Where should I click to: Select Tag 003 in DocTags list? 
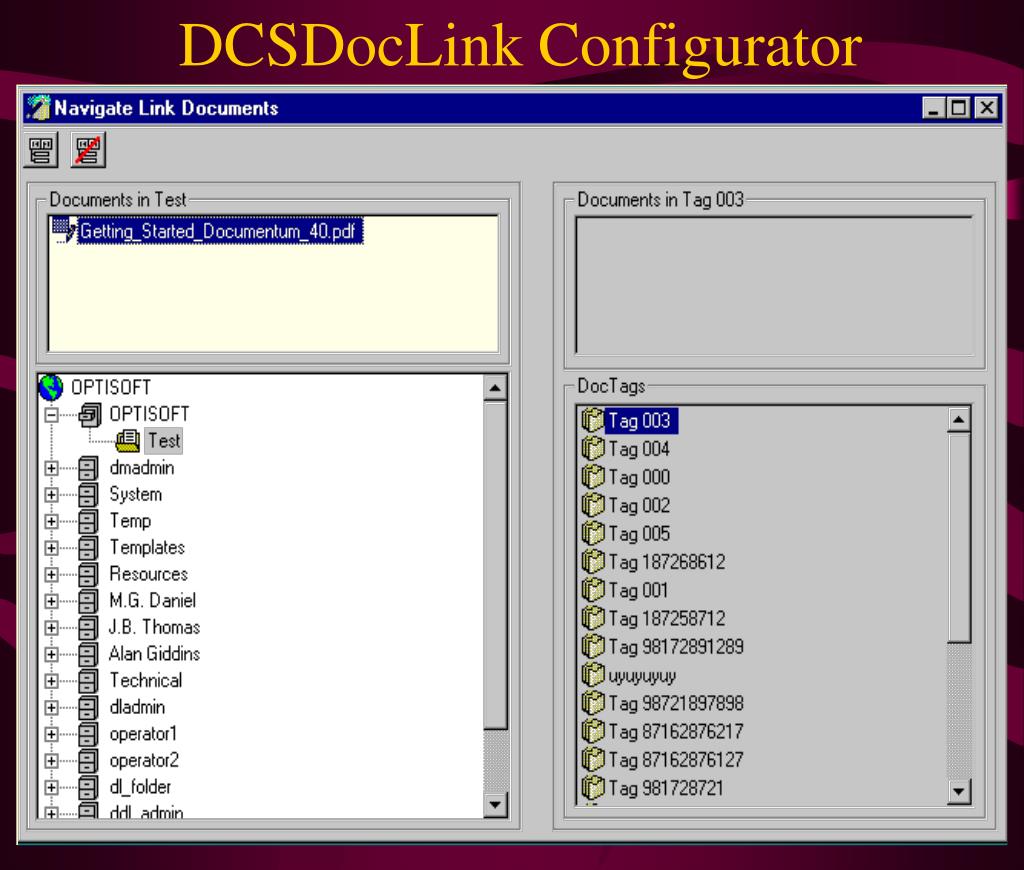[x=640, y=421]
